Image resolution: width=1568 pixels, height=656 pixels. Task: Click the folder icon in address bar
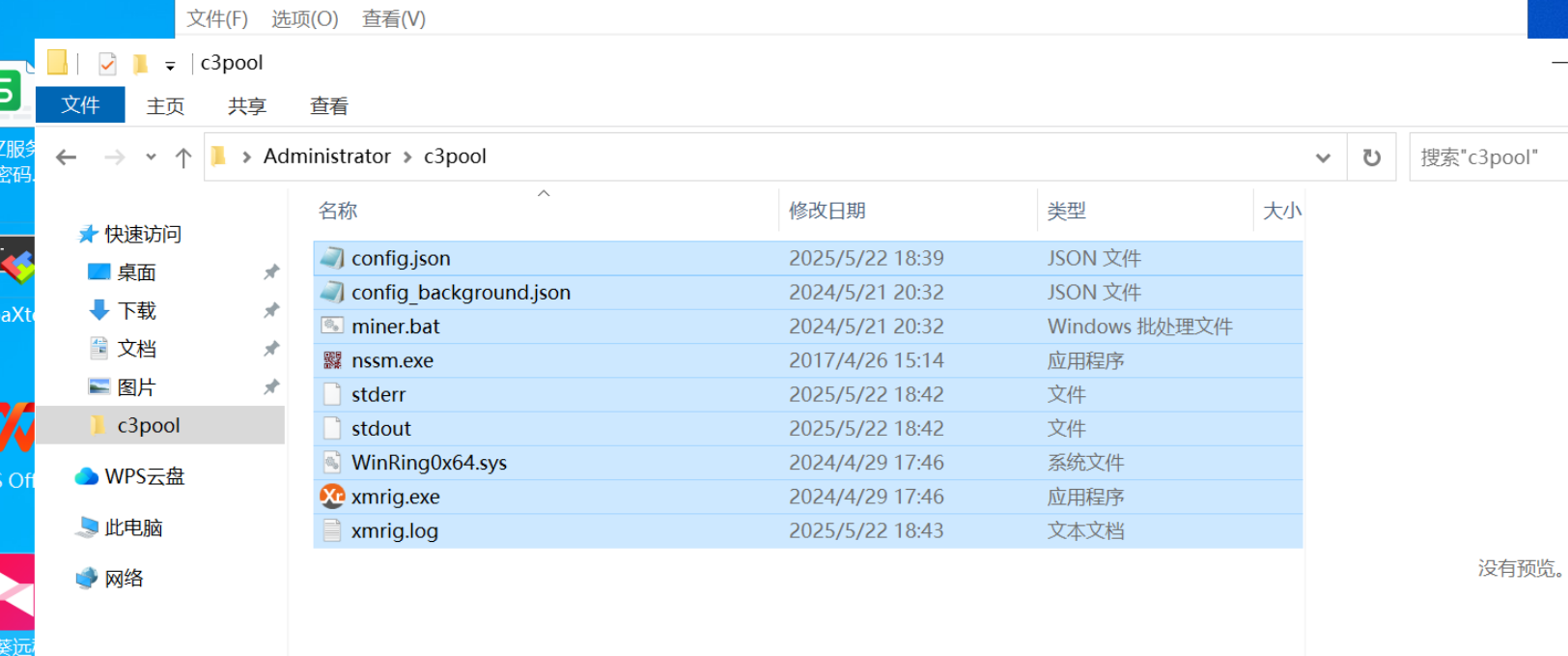(x=218, y=156)
